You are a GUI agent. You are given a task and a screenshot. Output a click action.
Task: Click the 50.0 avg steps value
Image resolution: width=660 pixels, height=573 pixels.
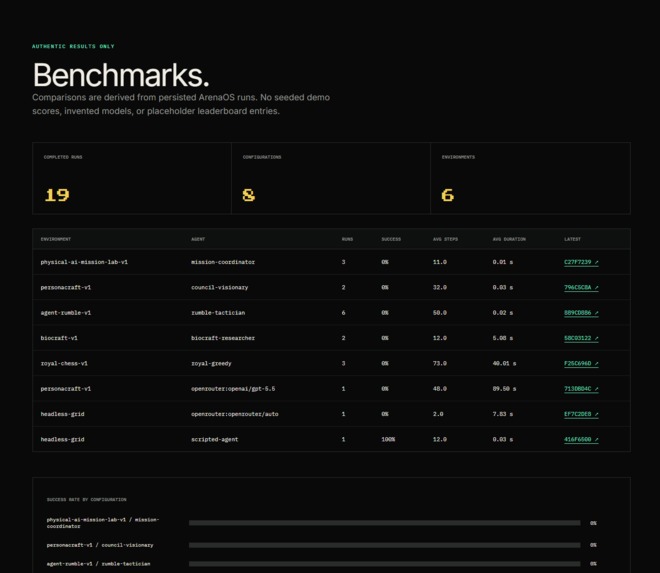pyautogui.click(x=439, y=312)
